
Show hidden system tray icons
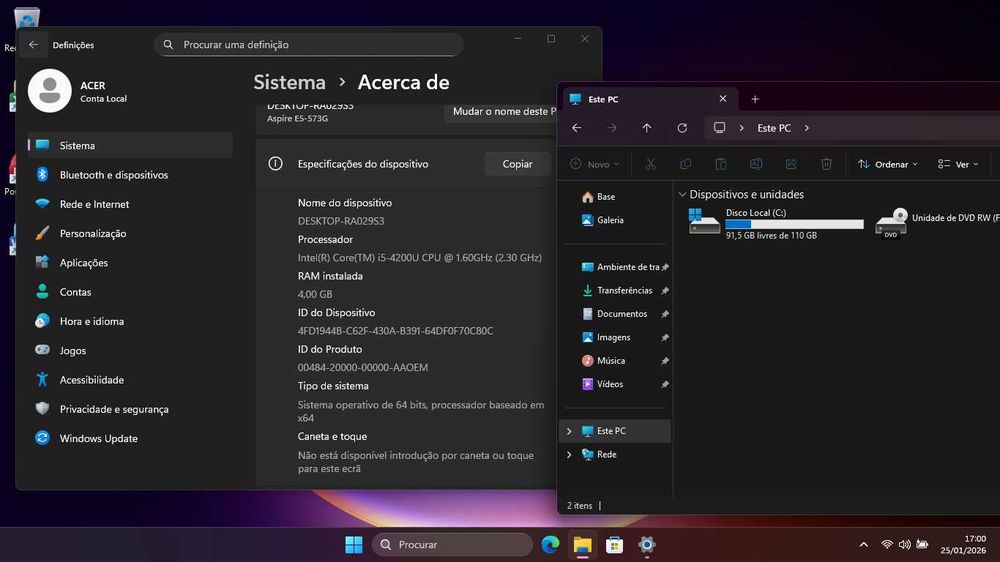(x=864, y=545)
